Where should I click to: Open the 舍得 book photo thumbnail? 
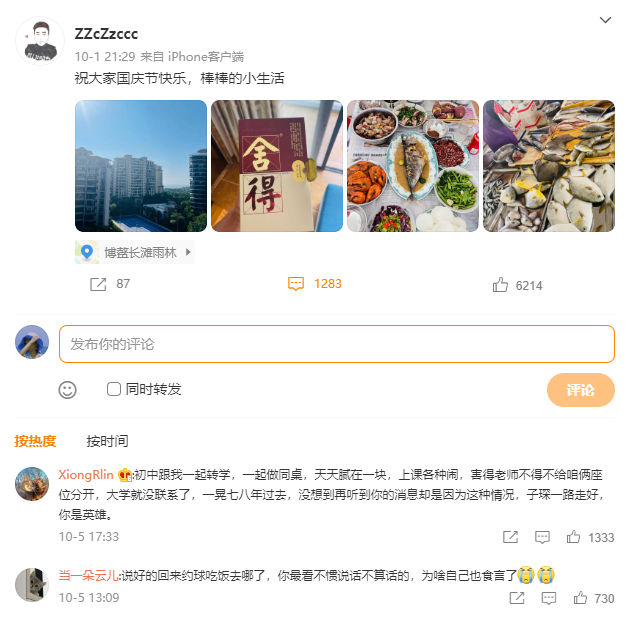tap(277, 166)
